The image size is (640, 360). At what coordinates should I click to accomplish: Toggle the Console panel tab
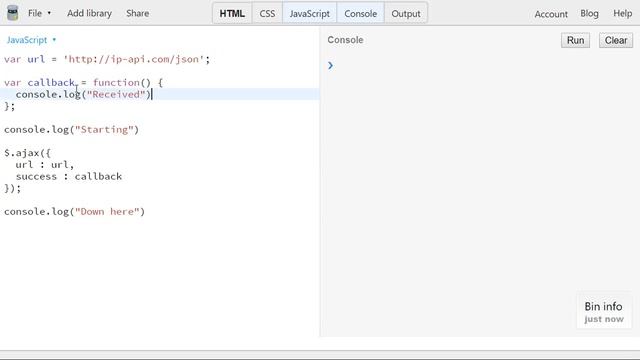click(x=360, y=13)
